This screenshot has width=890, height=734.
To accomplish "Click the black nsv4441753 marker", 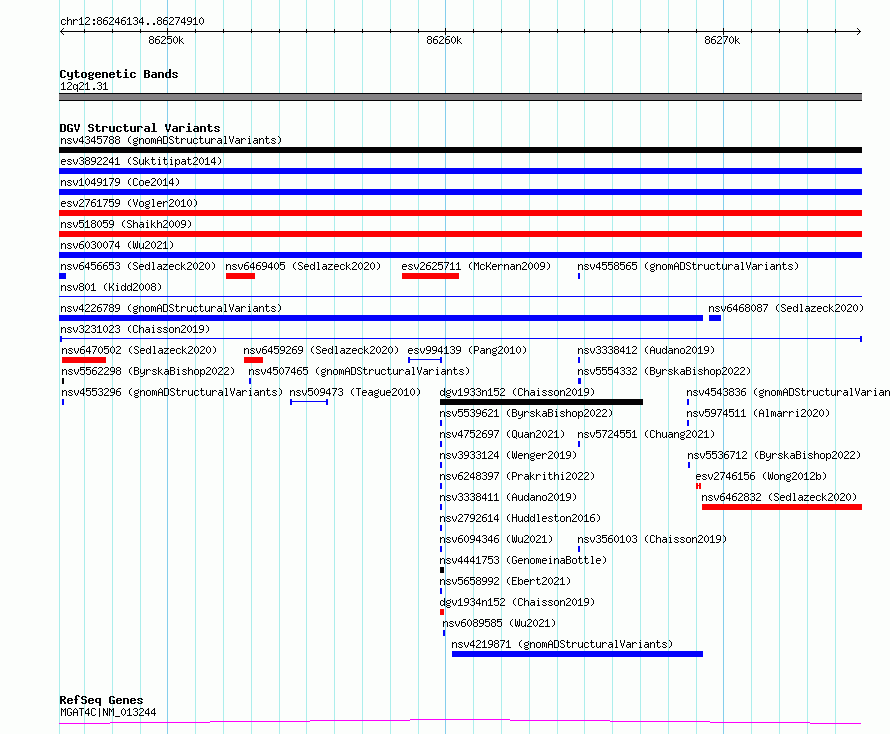I will (442, 570).
